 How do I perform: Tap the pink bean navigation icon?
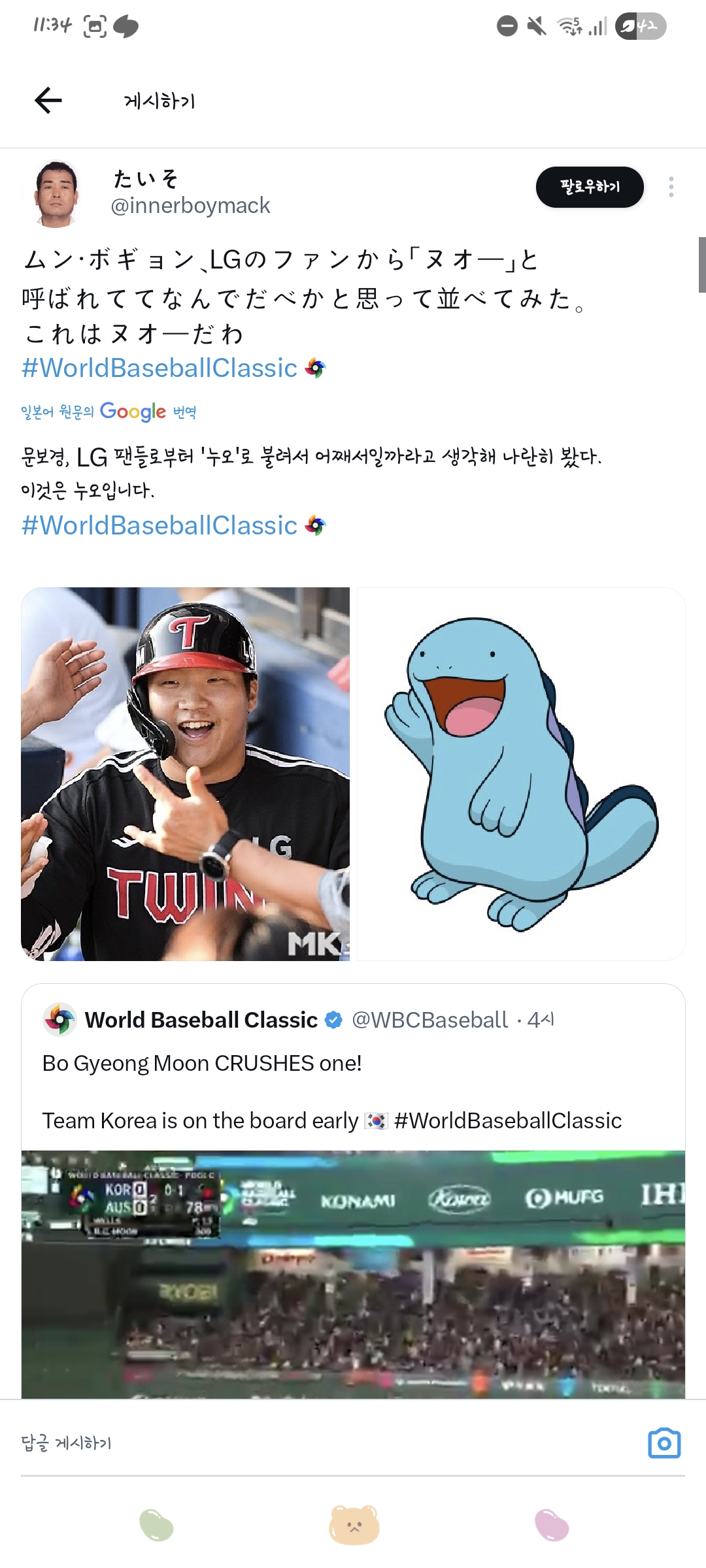coord(552,1525)
